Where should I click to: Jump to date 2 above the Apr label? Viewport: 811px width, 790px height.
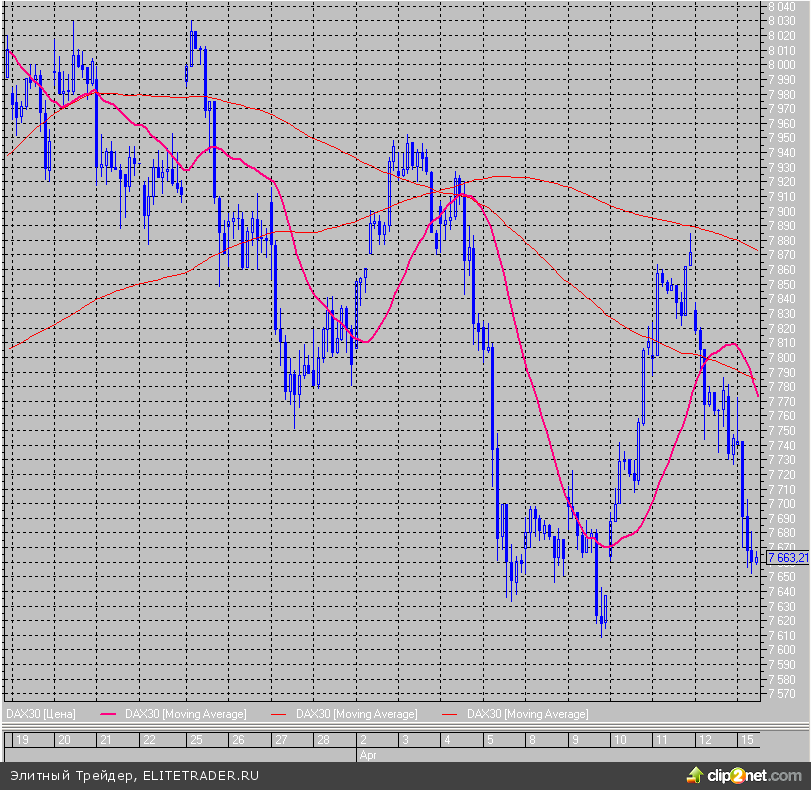pyautogui.click(x=364, y=740)
